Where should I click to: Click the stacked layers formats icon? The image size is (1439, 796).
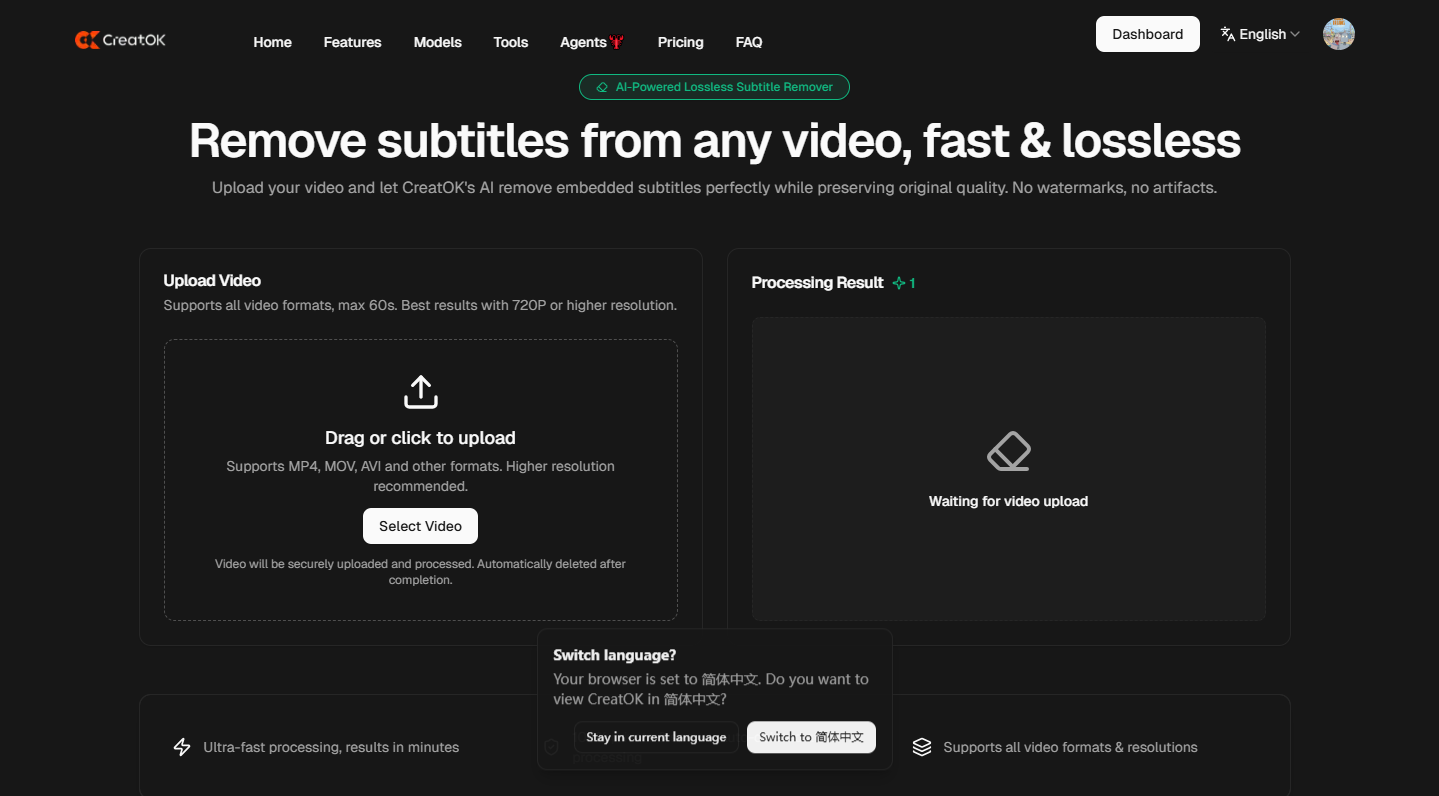coord(922,747)
